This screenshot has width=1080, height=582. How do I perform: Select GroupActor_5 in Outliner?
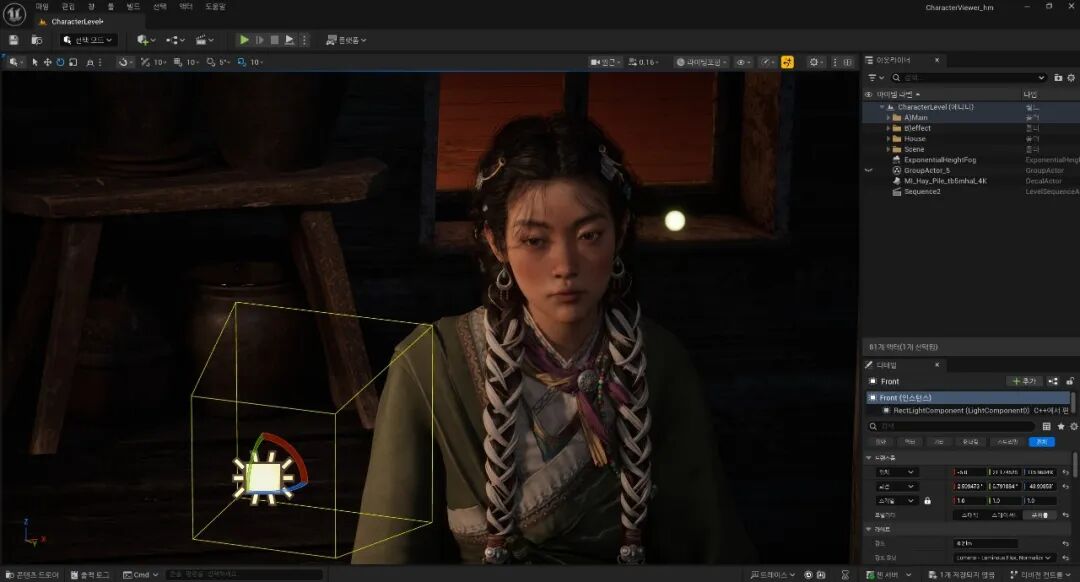tap(926, 170)
